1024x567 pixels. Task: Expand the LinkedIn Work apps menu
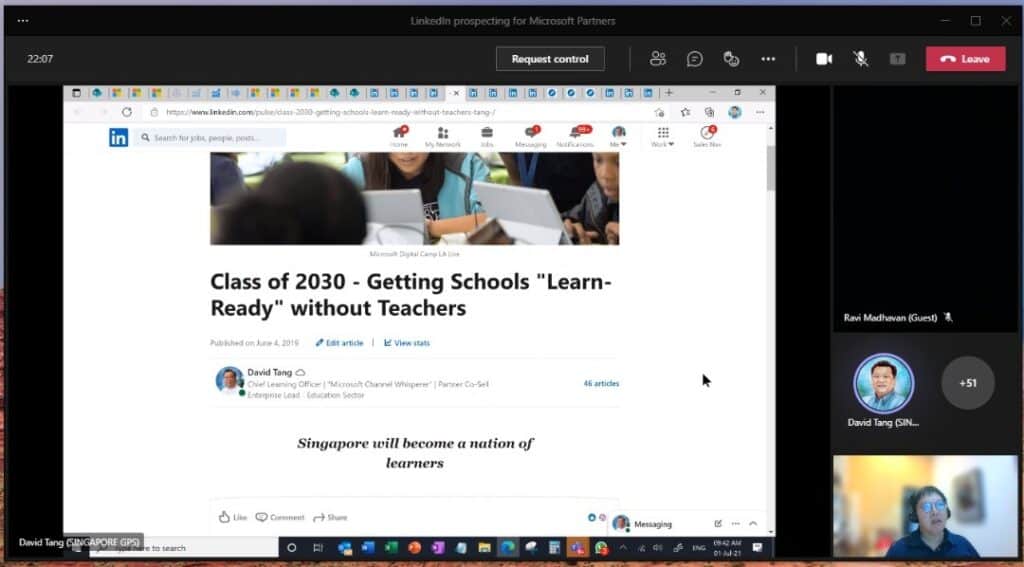point(663,138)
